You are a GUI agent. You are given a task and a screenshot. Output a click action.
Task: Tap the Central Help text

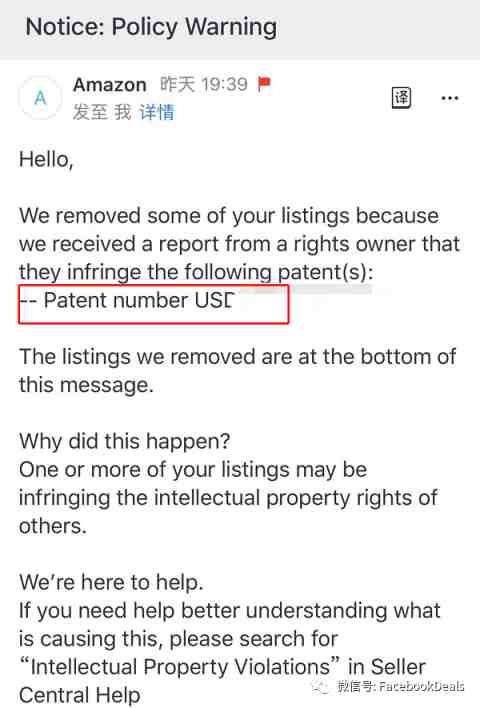click(x=79, y=695)
